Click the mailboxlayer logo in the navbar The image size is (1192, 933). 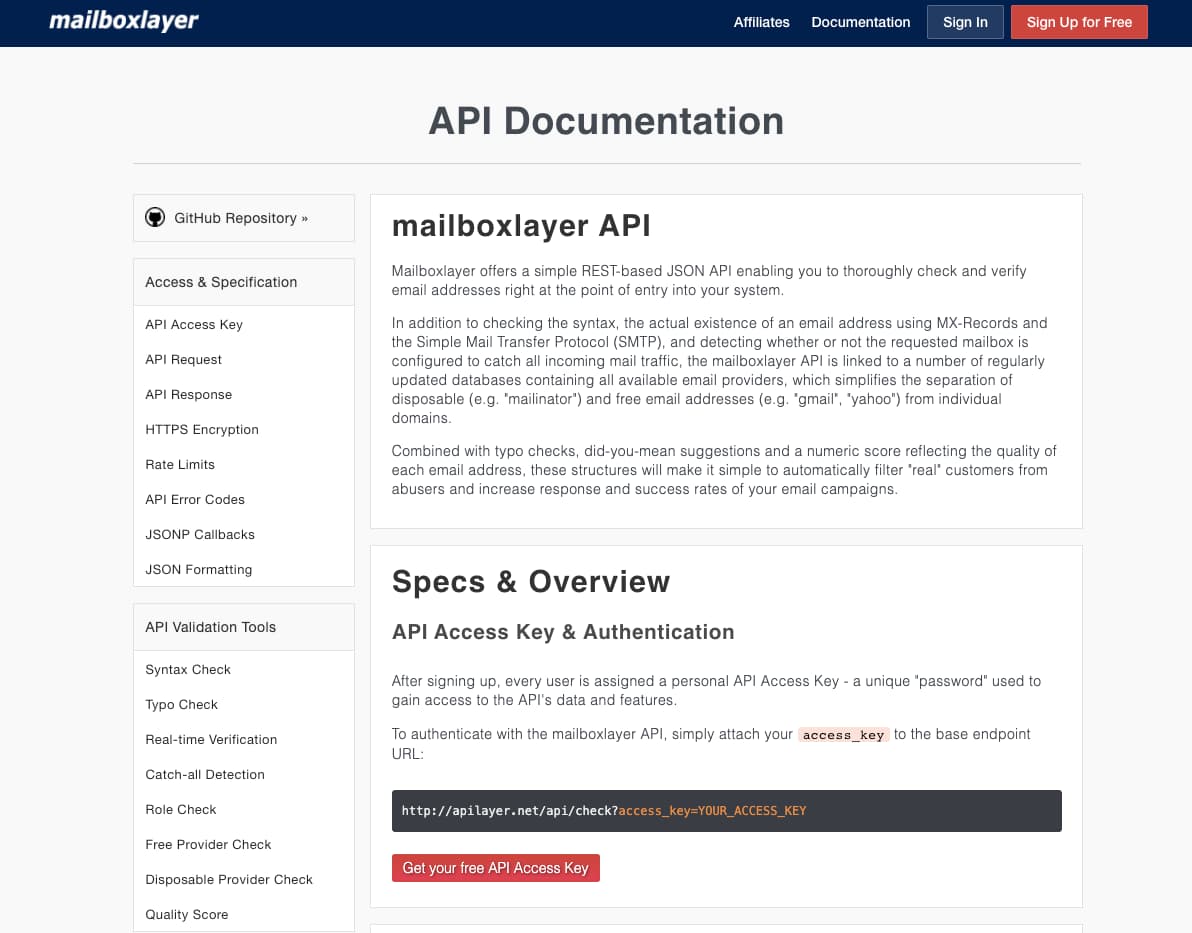point(122,20)
